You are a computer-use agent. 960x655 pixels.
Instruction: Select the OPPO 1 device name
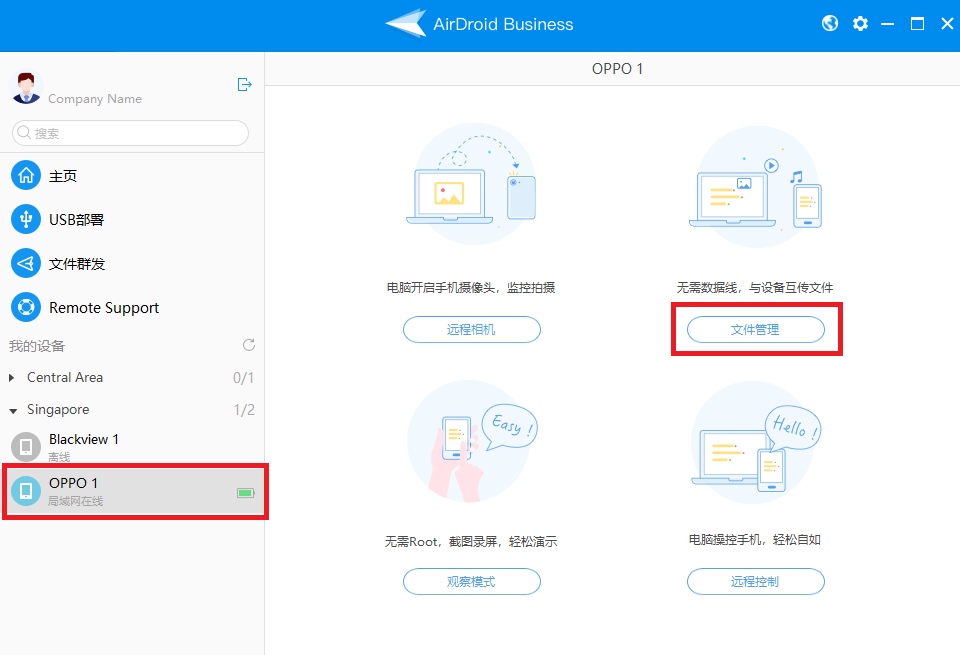(73, 483)
